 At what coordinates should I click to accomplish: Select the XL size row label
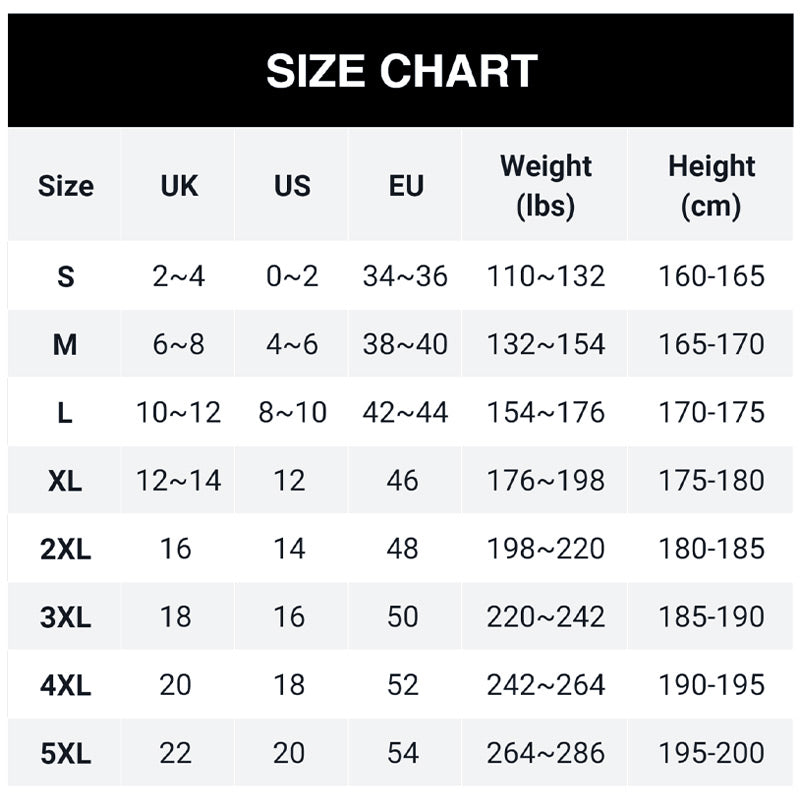coord(66,481)
